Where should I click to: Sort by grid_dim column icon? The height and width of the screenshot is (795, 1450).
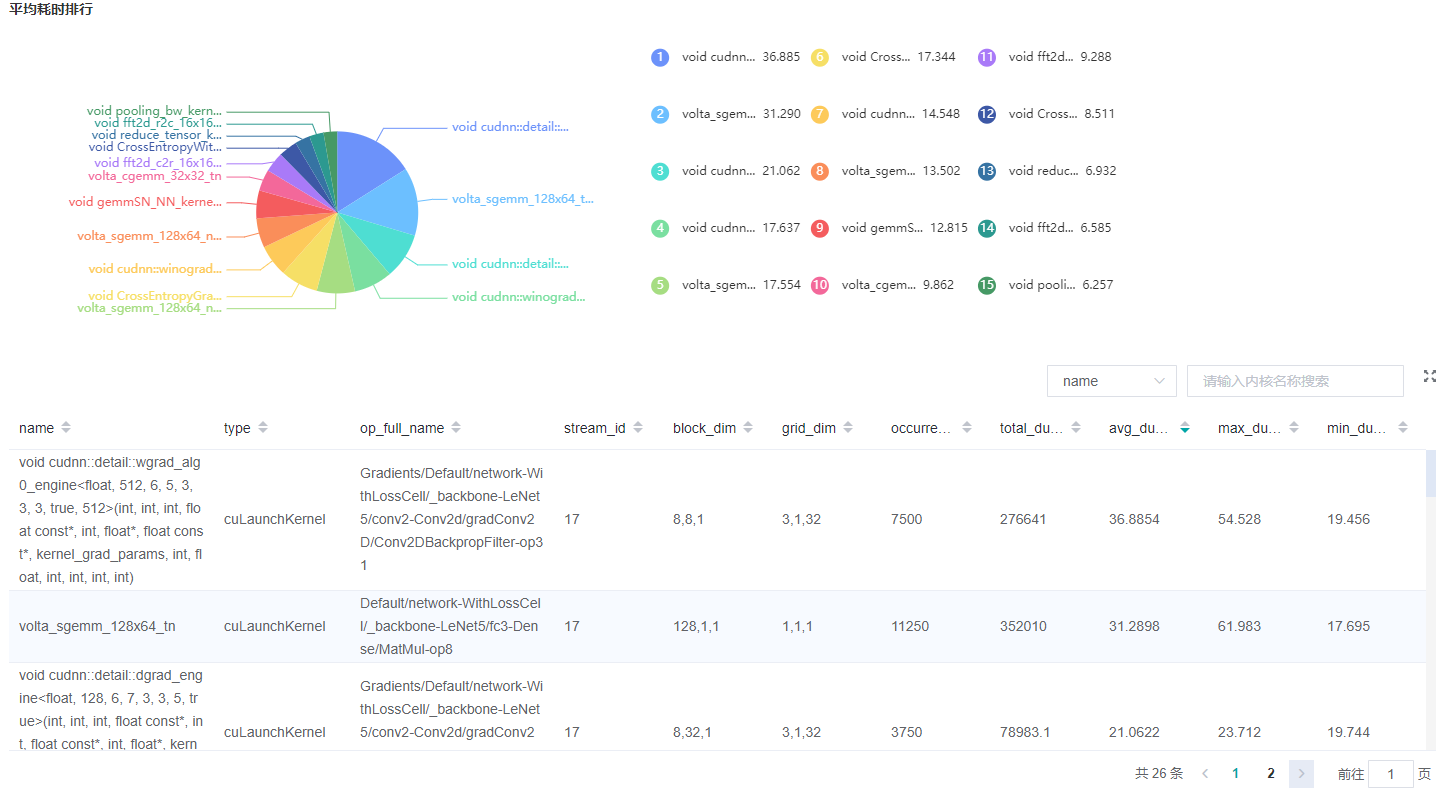click(x=848, y=428)
